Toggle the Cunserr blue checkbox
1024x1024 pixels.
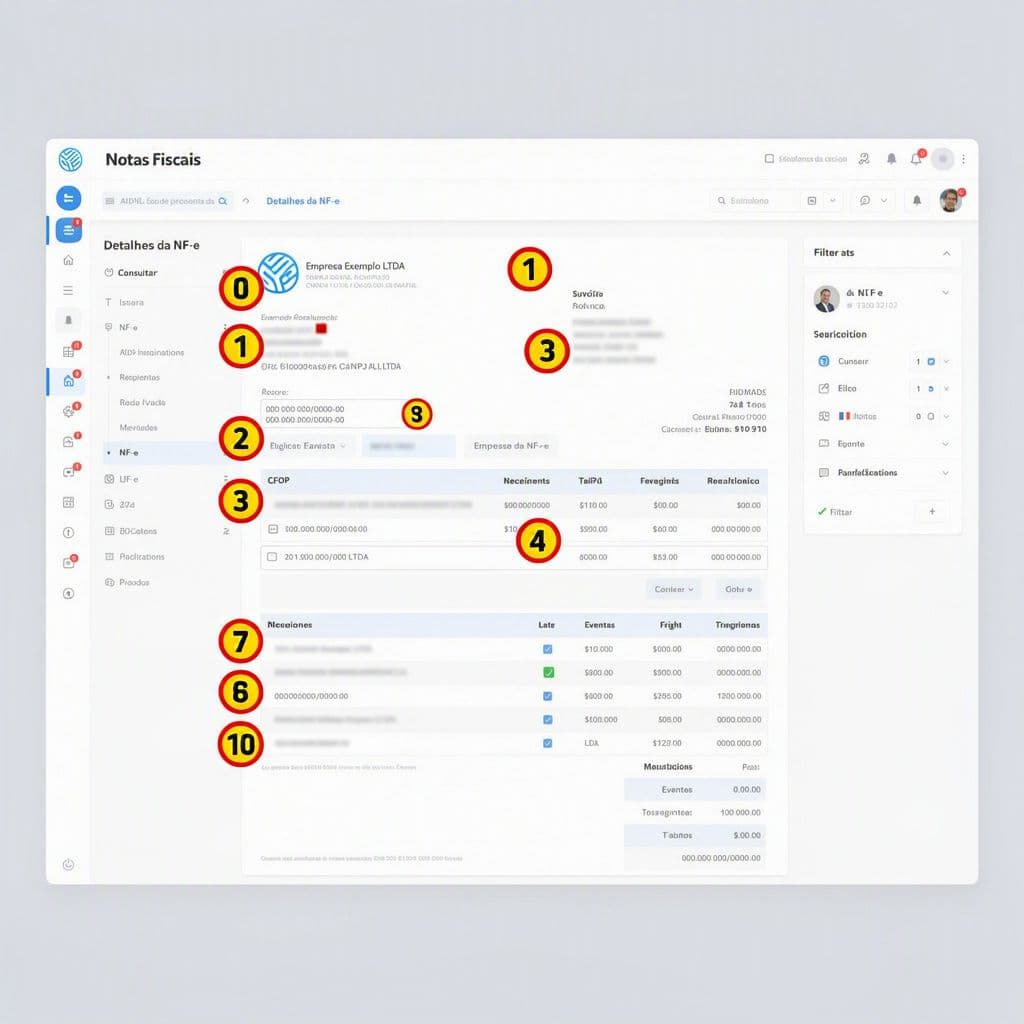tap(931, 361)
